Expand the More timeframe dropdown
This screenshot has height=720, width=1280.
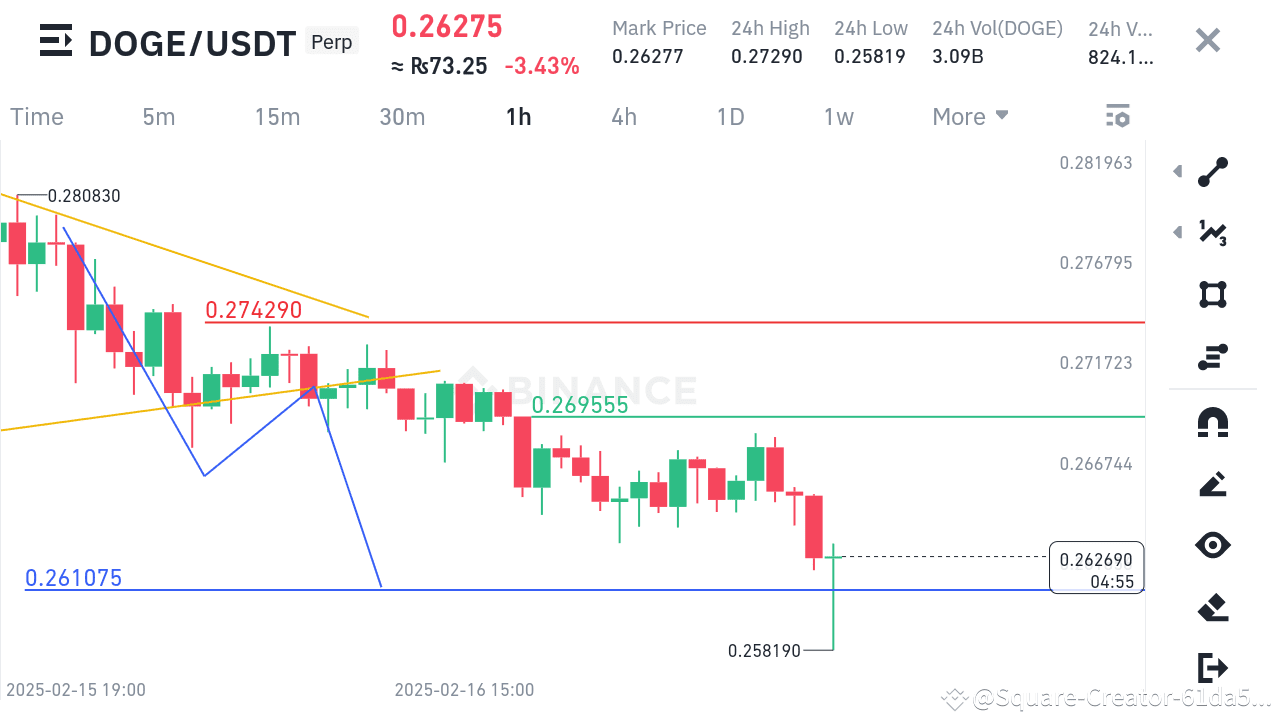[969, 116]
